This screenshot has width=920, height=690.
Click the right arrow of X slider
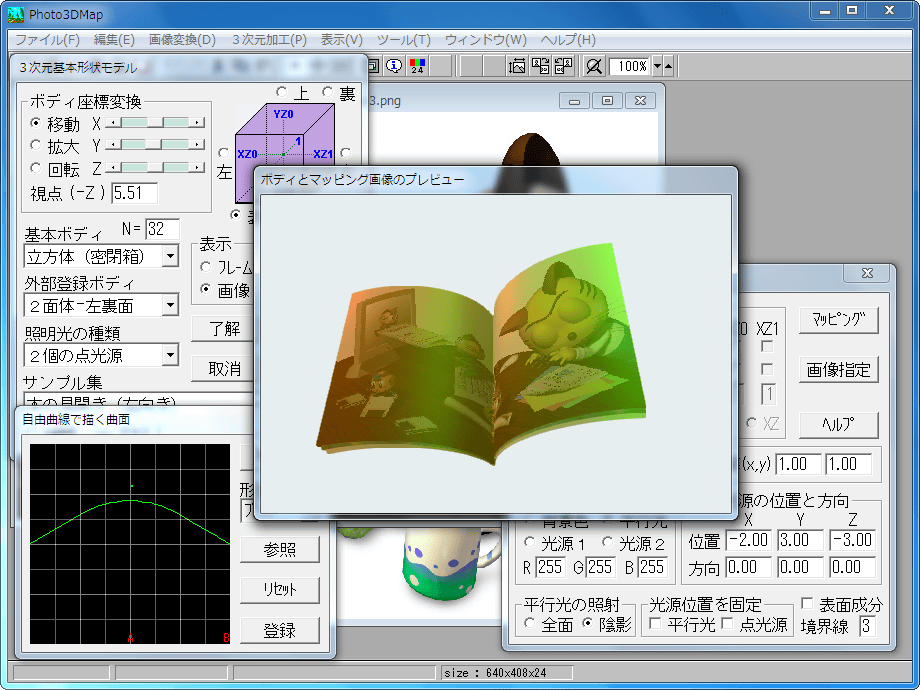[x=198, y=122]
